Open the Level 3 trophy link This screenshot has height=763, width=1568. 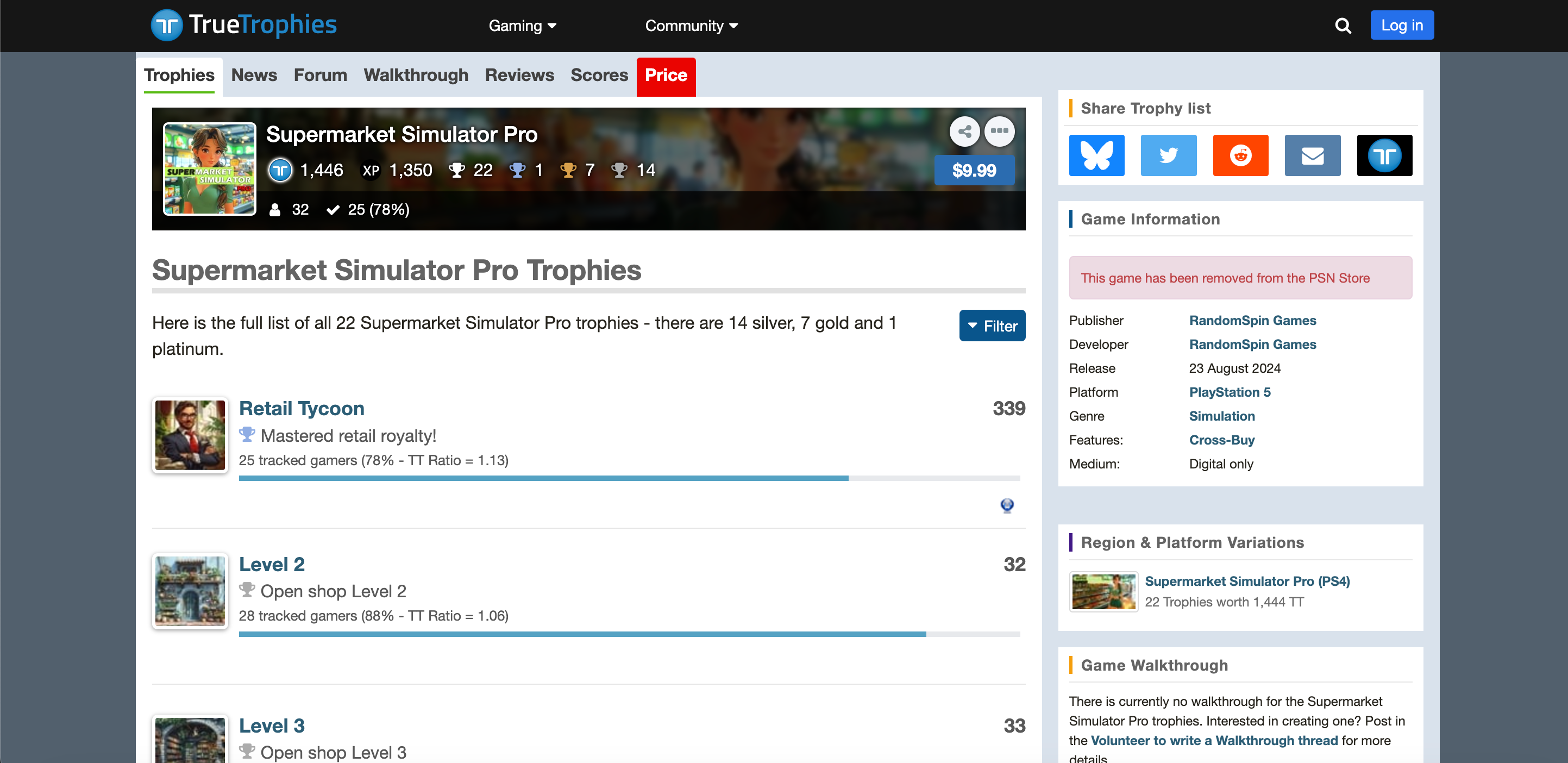(x=272, y=726)
